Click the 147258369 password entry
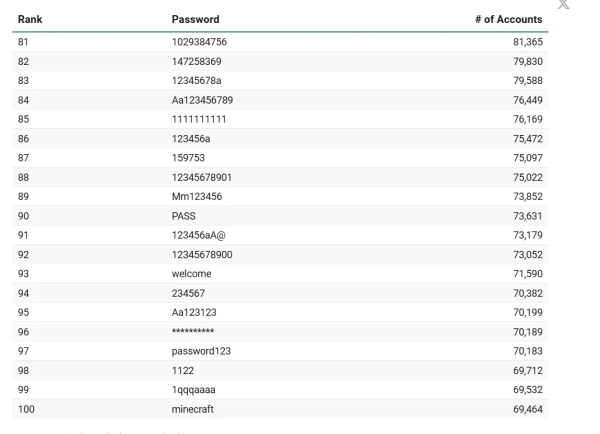Screen dimensions: 600x434 pos(197,61)
